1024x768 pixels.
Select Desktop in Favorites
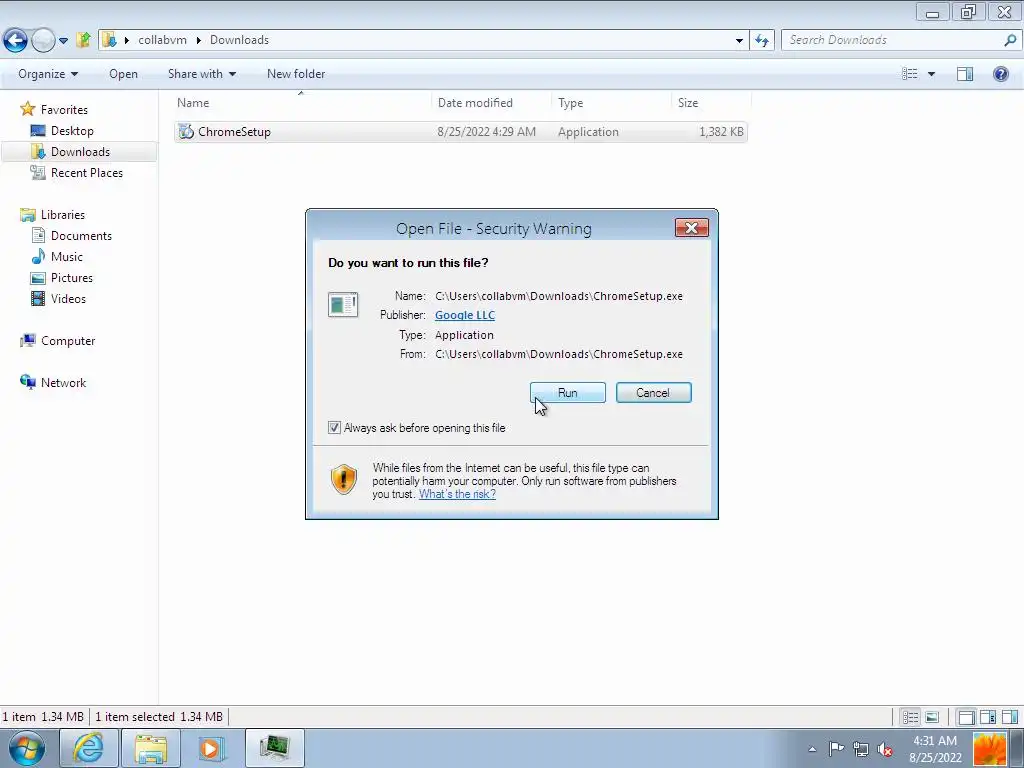coord(72,131)
